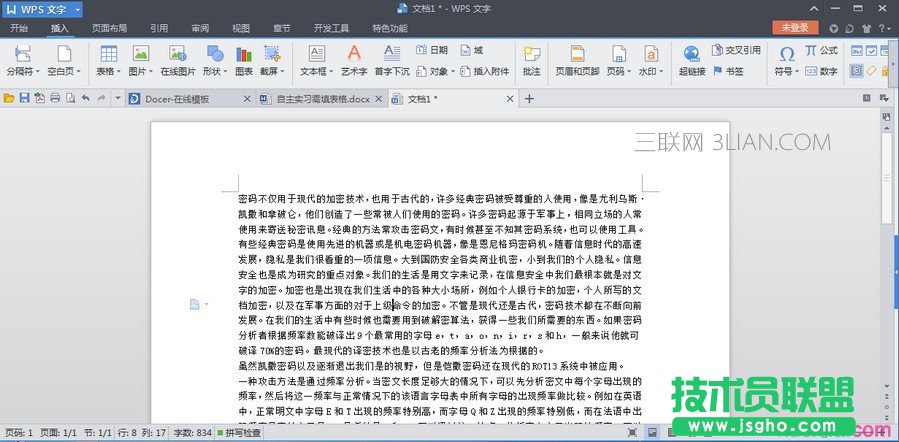Export to PDF from quick toolbar

pos(40,99)
